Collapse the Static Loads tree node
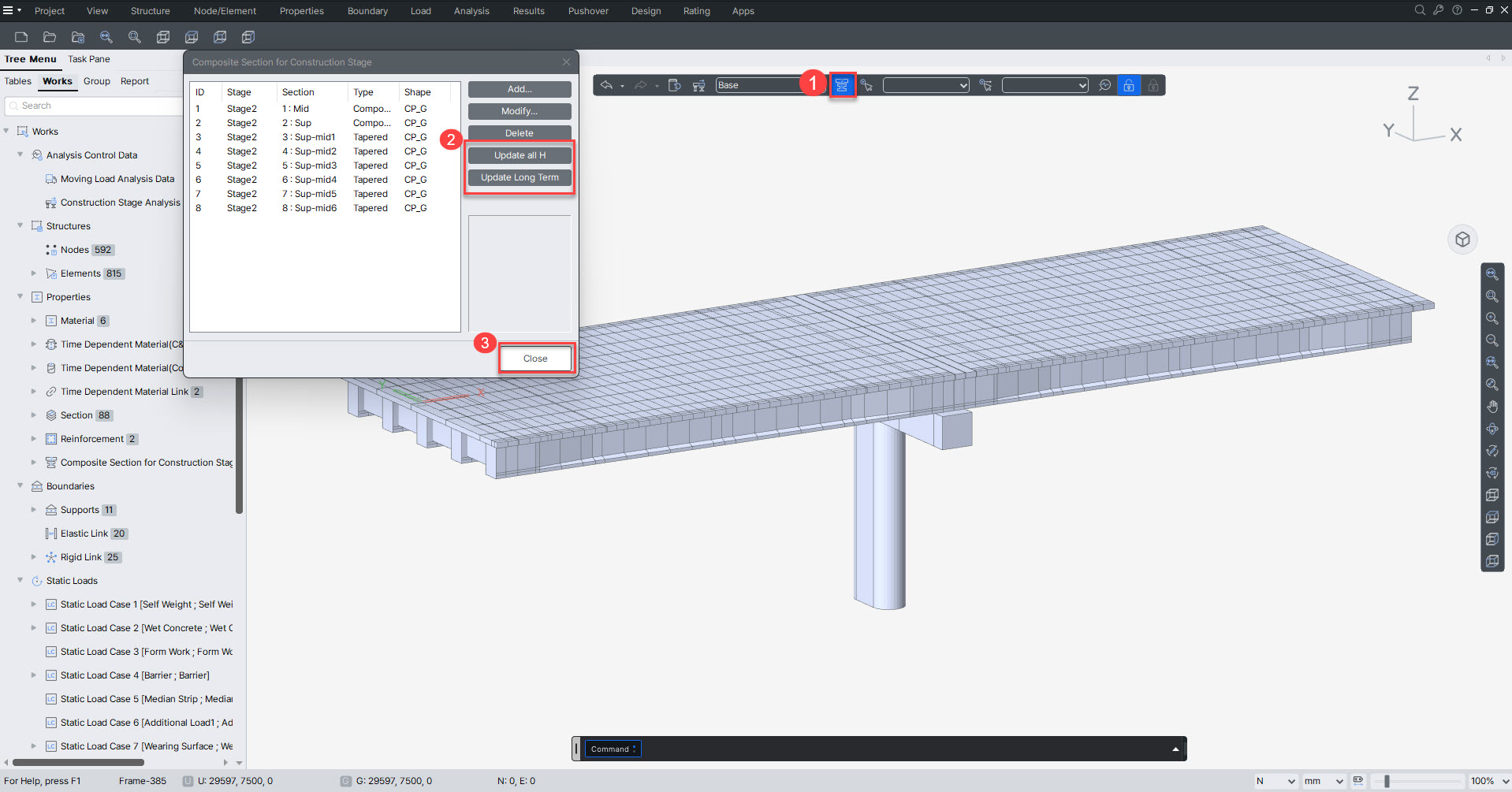The width and height of the screenshot is (1512, 792). pos(20,581)
